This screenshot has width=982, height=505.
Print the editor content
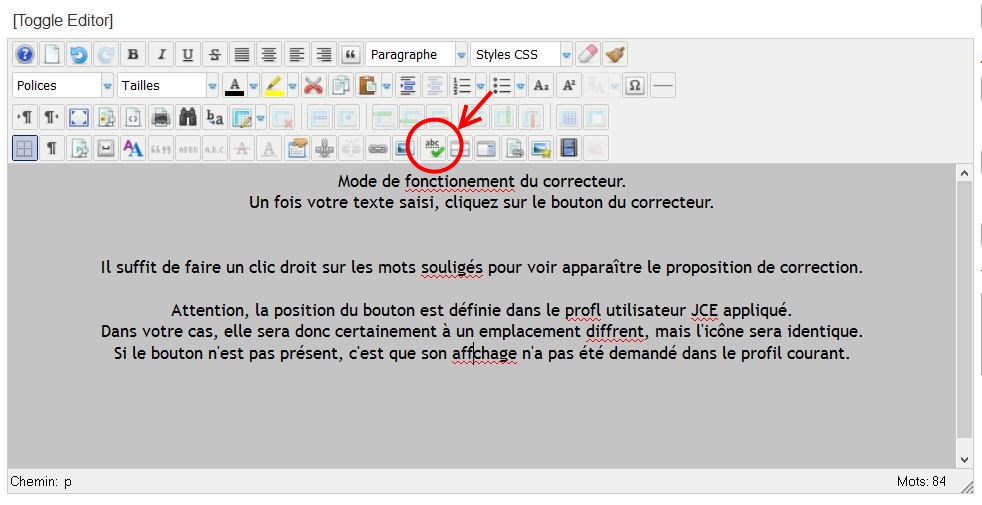(161, 117)
